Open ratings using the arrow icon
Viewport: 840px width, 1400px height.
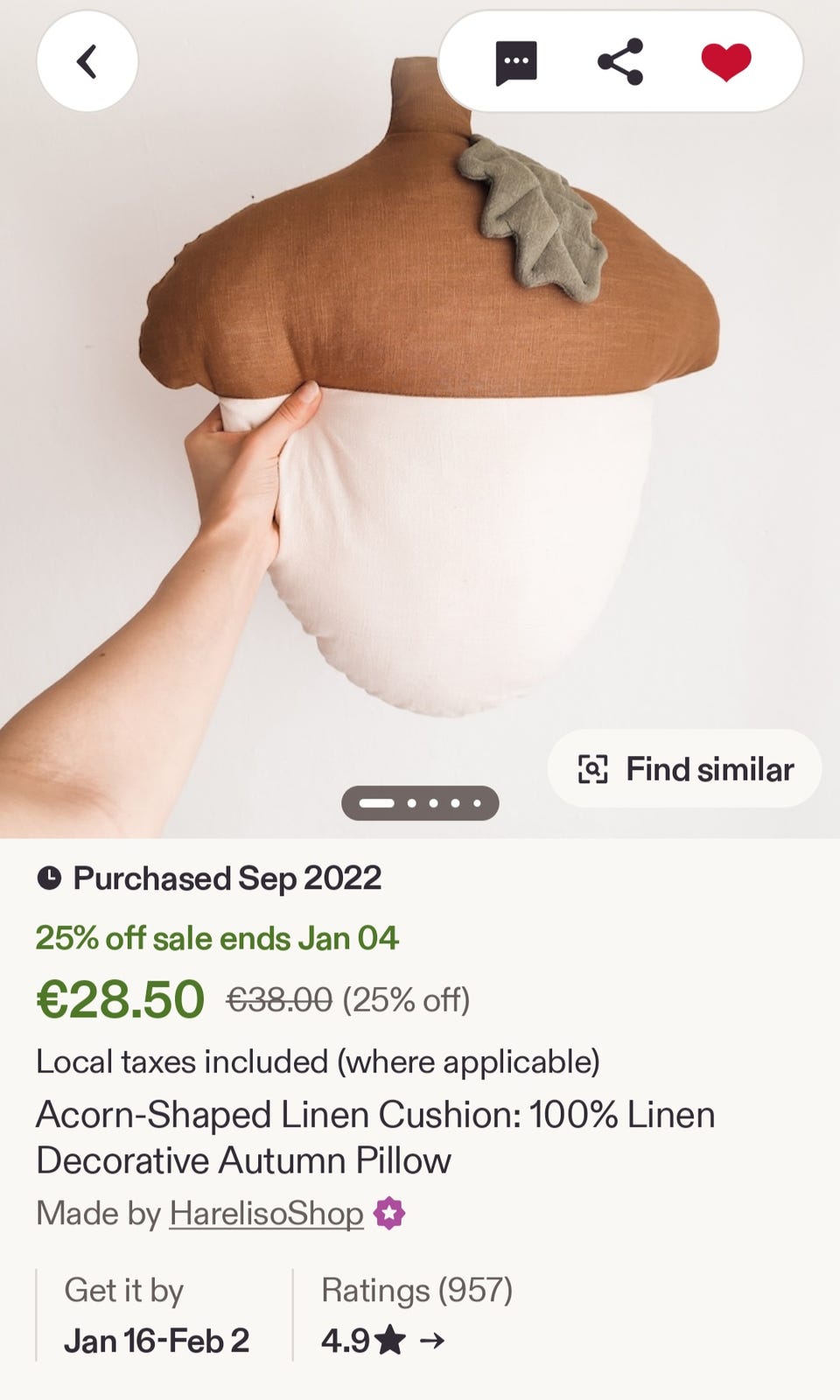pos(432,1340)
